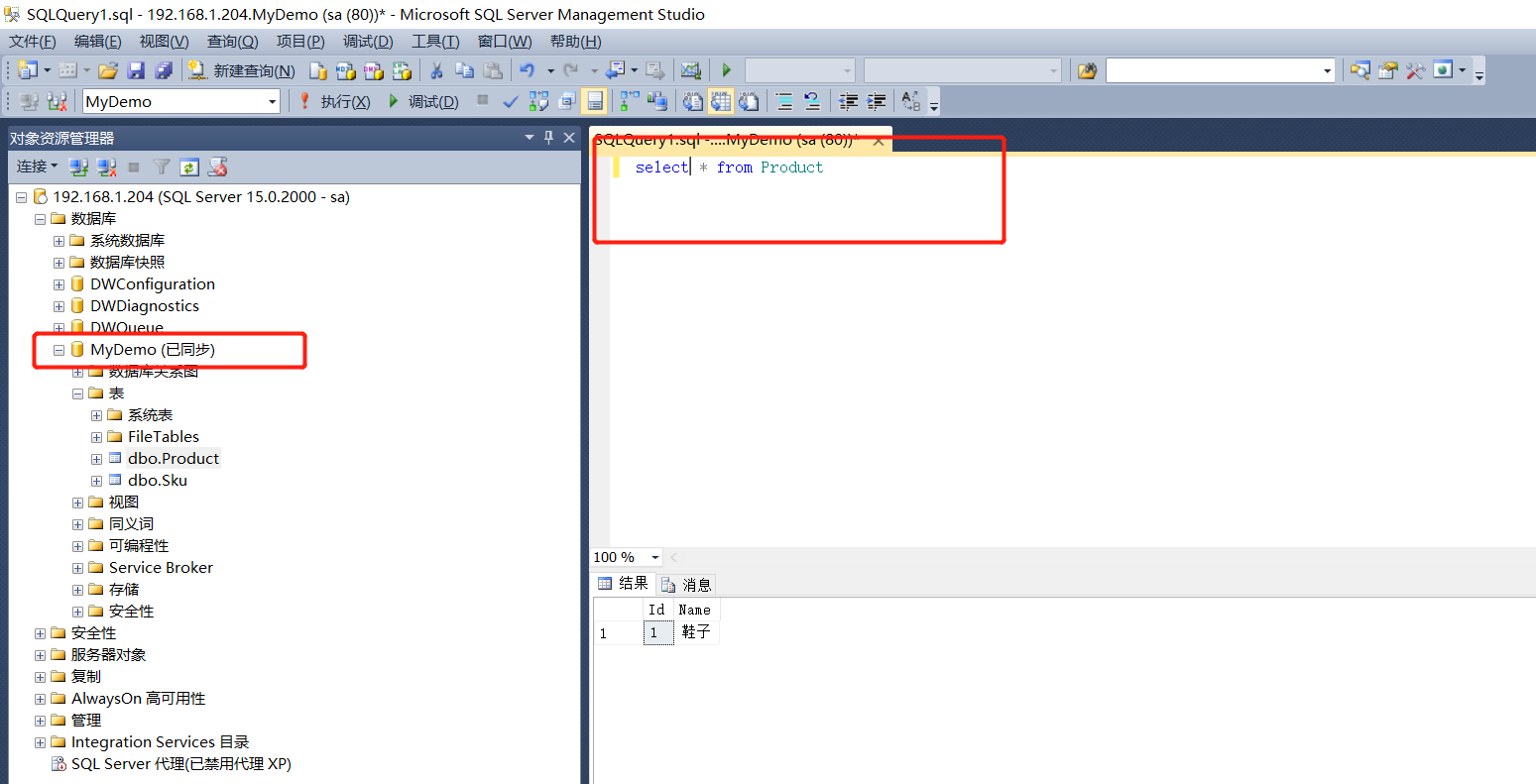
Task: Expand the dbo.Sku table node
Action: tap(96, 481)
